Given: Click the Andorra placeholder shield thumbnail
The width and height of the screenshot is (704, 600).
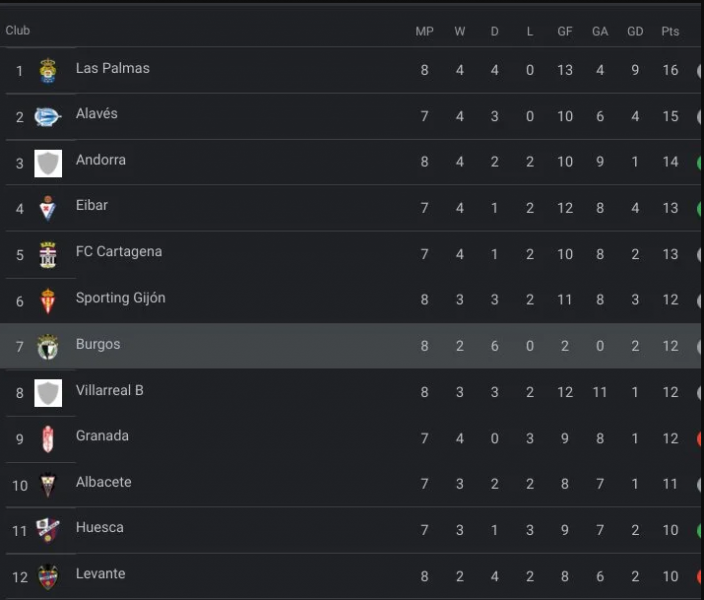Looking at the screenshot, I should 48,163.
